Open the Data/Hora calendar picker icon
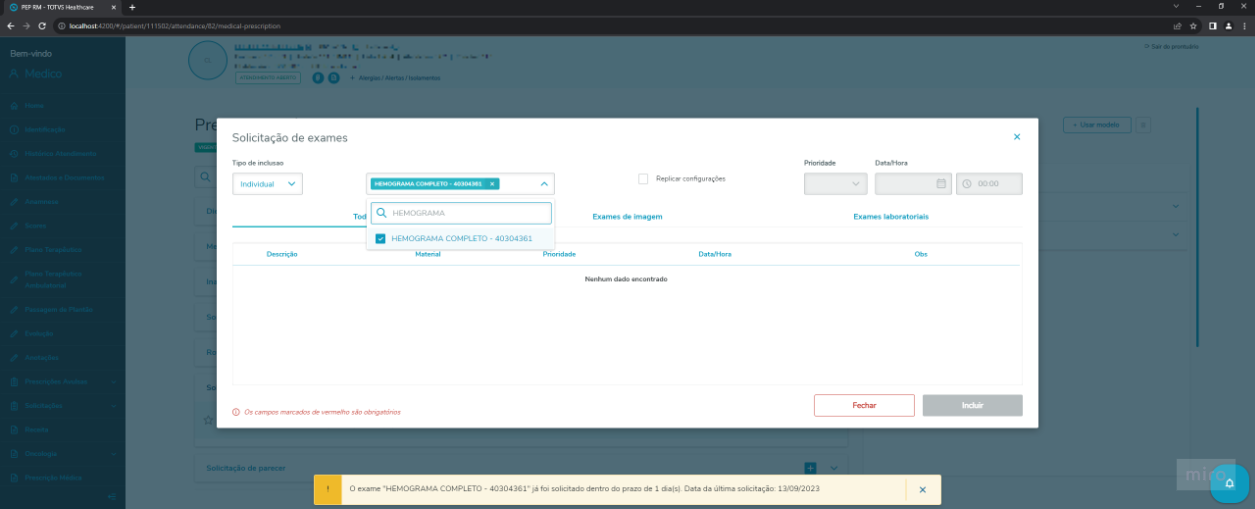Image resolution: width=1255 pixels, height=509 pixels. (x=941, y=184)
